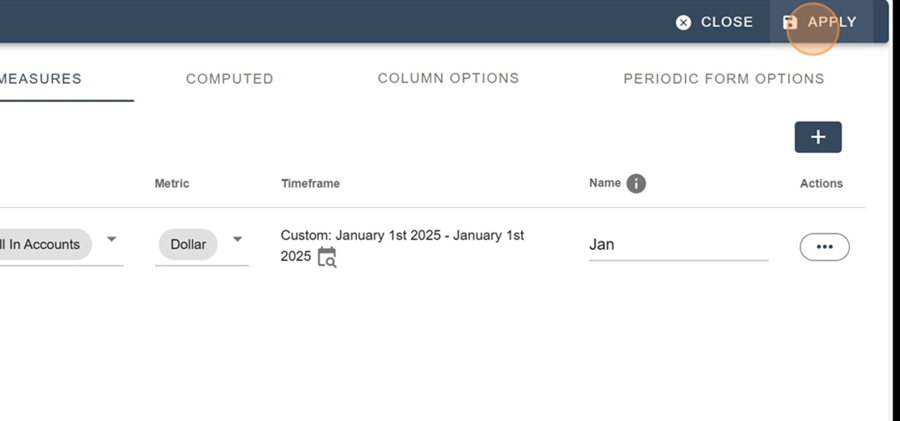Click the All In Accounts chip

[x=45, y=245]
